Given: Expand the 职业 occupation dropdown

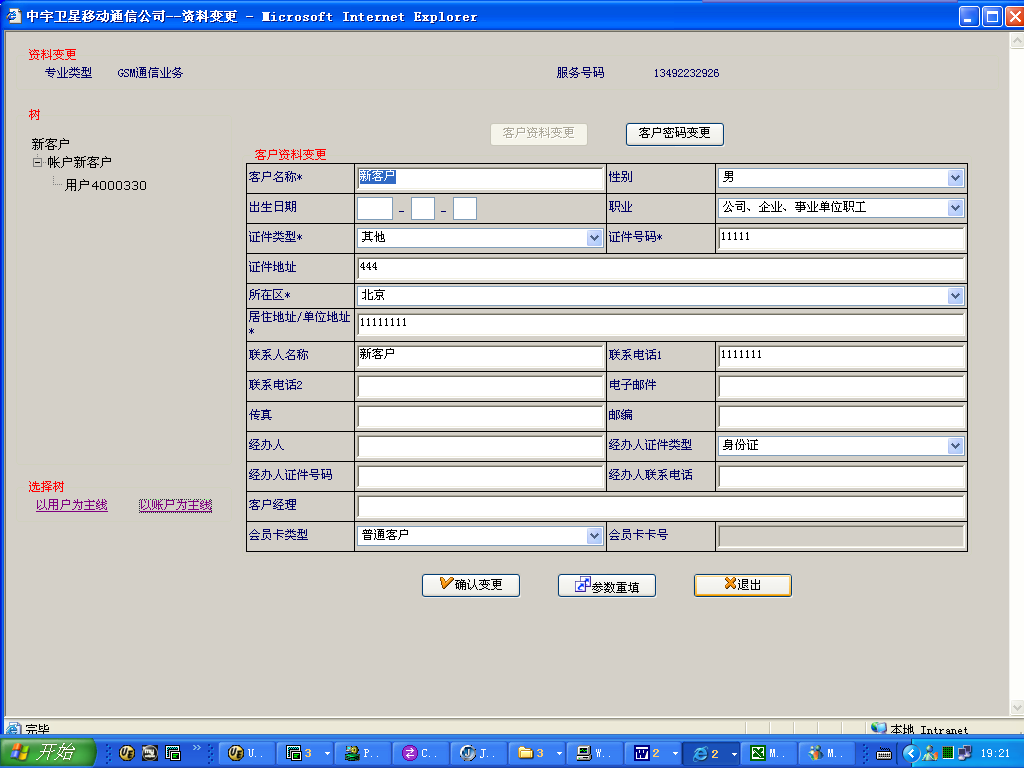Looking at the screenshot, I should [x=955, y=208].
